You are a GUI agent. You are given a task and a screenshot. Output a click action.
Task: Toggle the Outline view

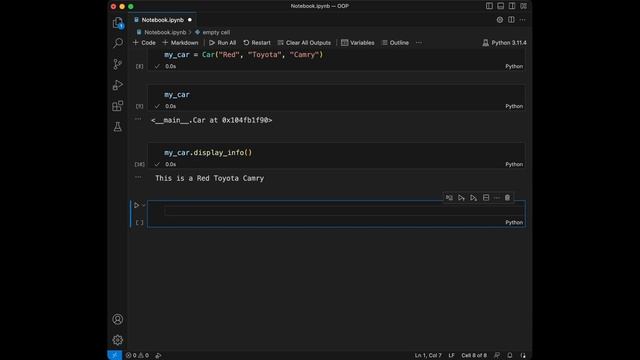395,42
